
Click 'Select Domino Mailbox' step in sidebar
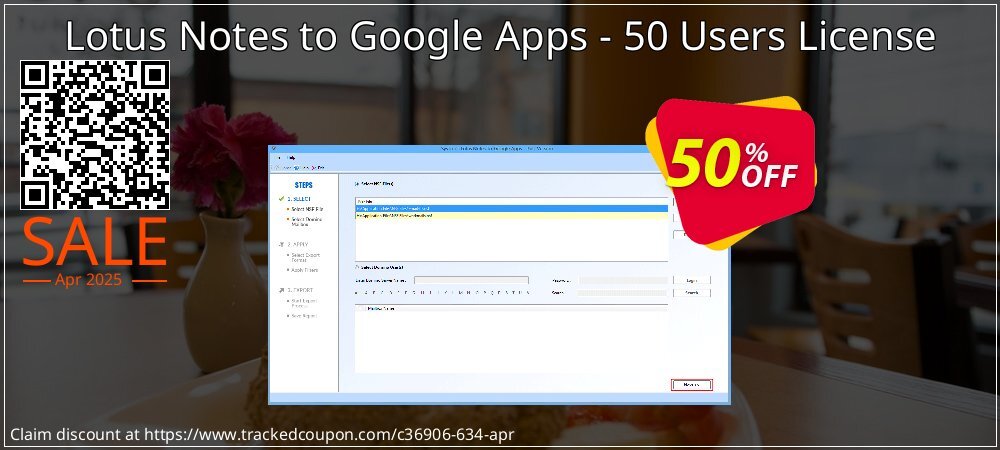[306, 222]
